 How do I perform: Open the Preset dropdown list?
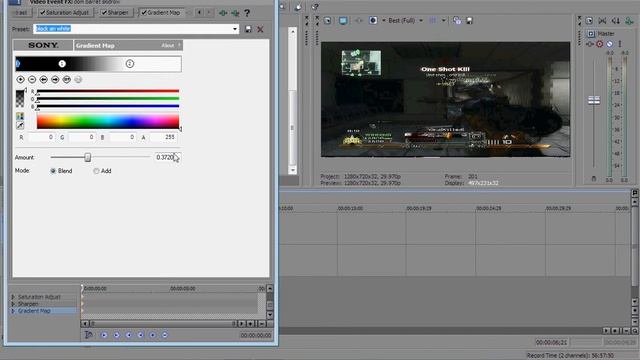235,29
